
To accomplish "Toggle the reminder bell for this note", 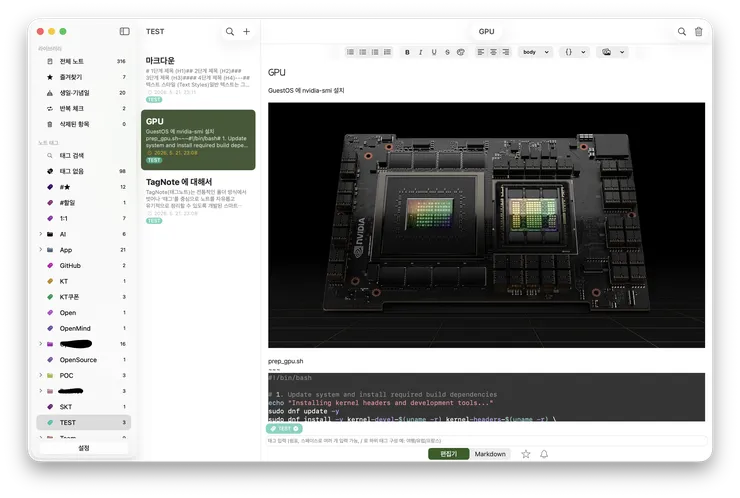I will pyautogui.click(x=544, y=454).
